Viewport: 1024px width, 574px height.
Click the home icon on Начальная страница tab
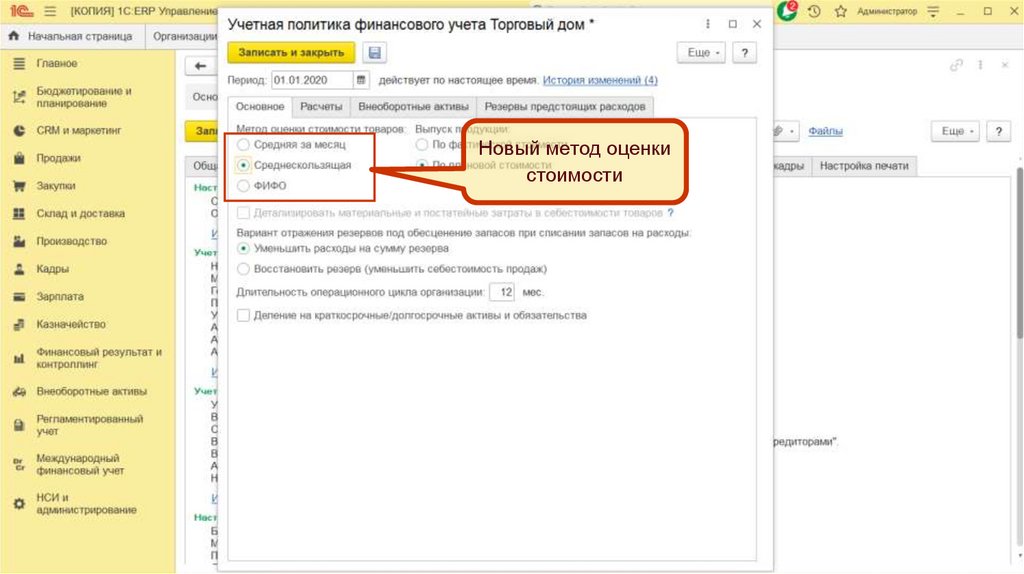point(14,36)
